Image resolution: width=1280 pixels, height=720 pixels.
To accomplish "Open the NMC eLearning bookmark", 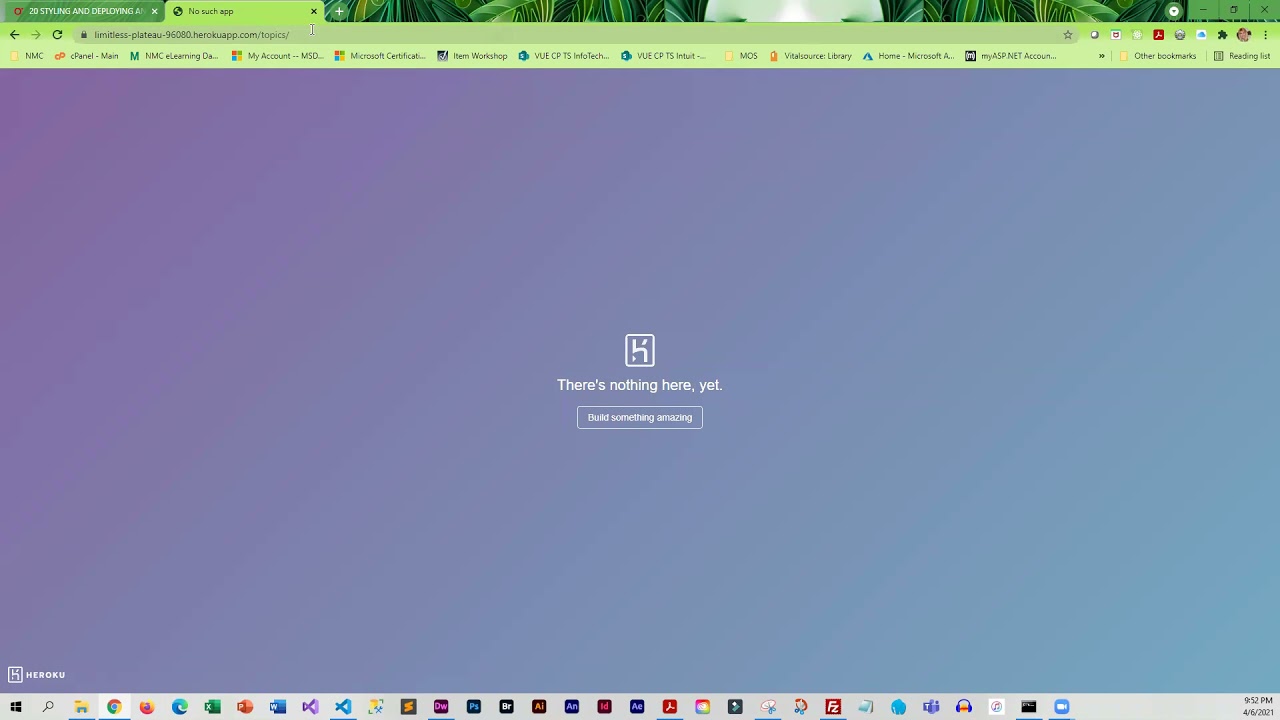I will coord(174,56).
